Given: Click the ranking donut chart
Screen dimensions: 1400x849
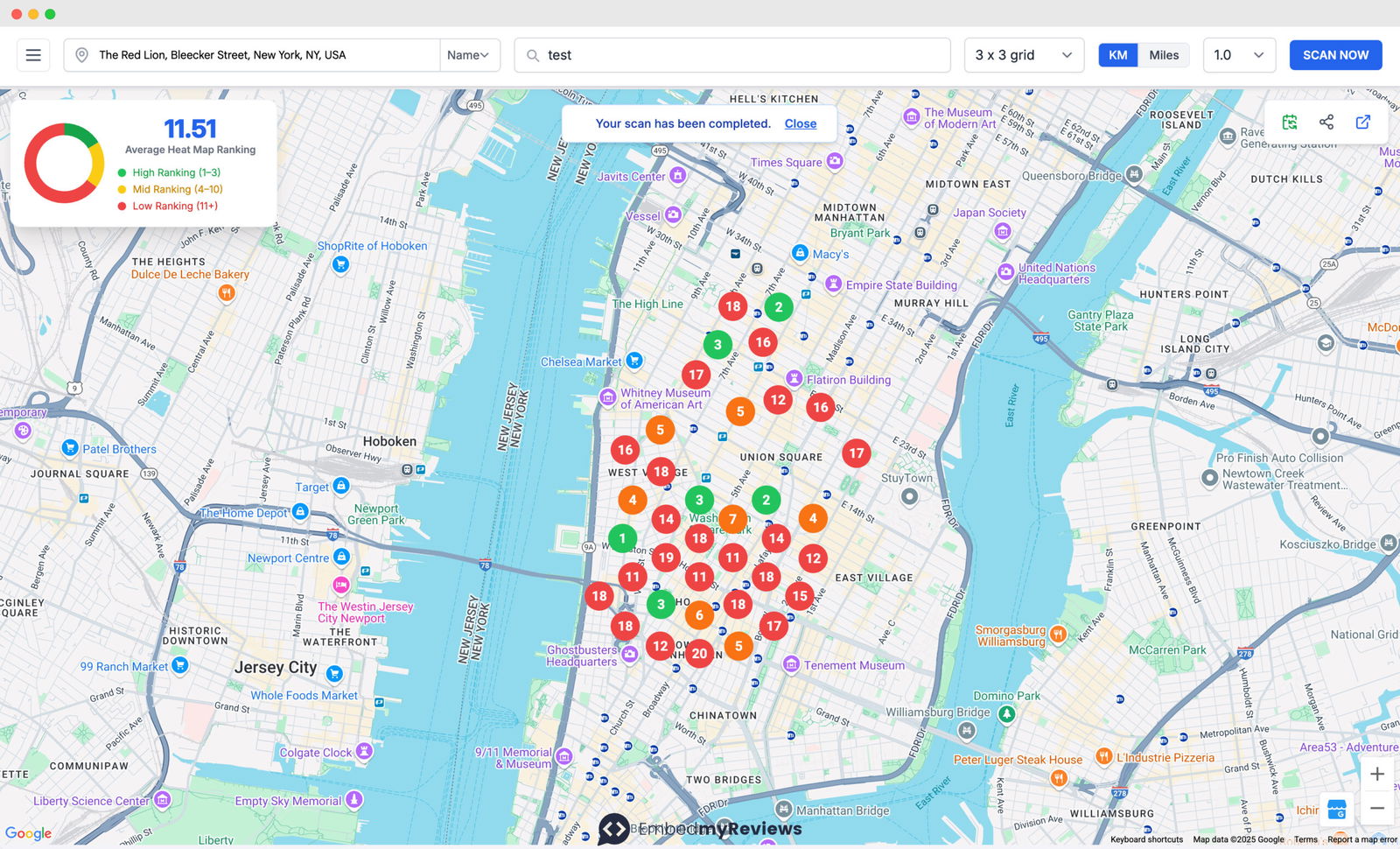Looking at the screenshot, I should [x=64, y=163].
